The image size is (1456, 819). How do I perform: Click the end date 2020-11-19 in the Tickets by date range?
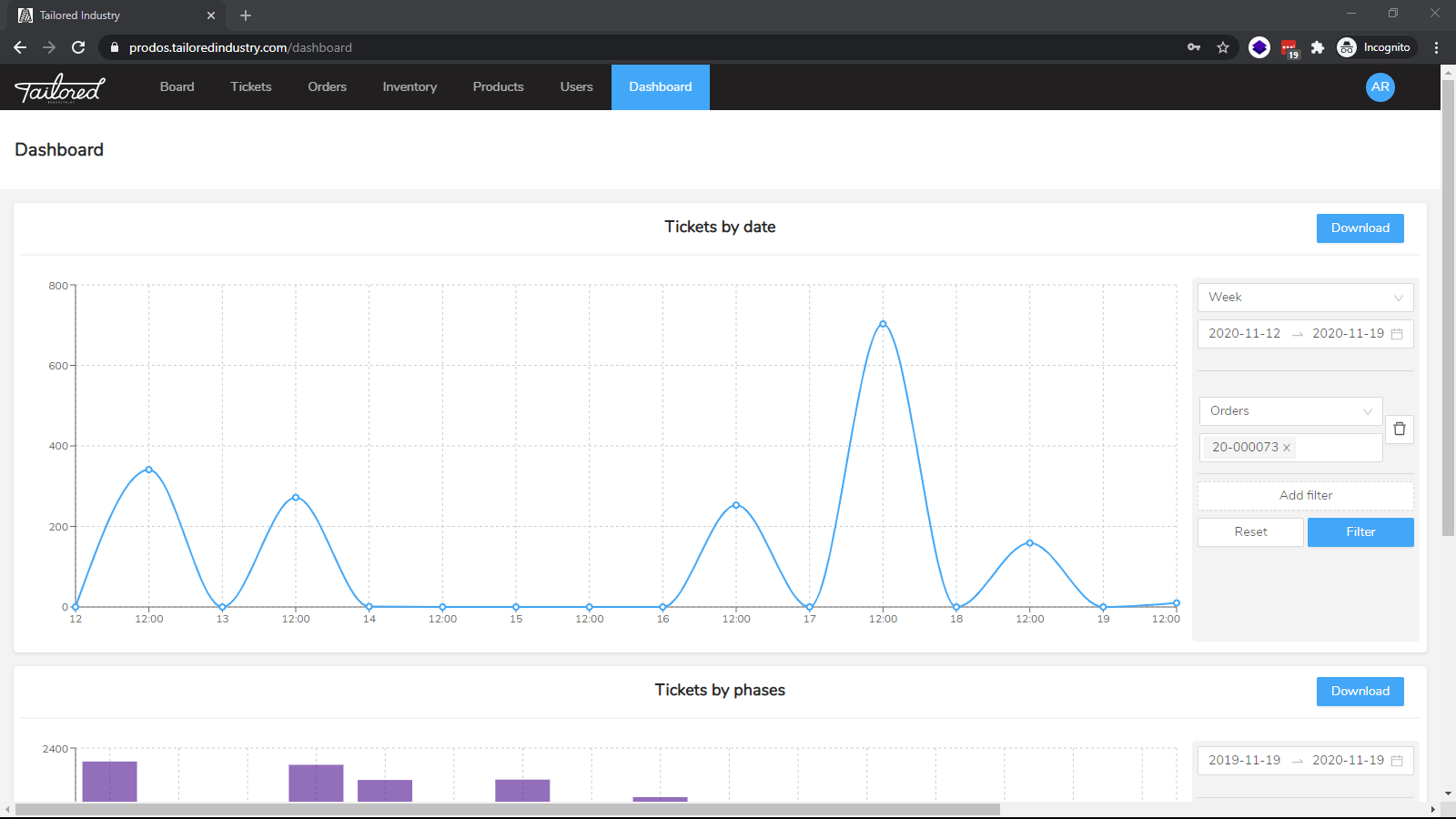click(1348, 334)
